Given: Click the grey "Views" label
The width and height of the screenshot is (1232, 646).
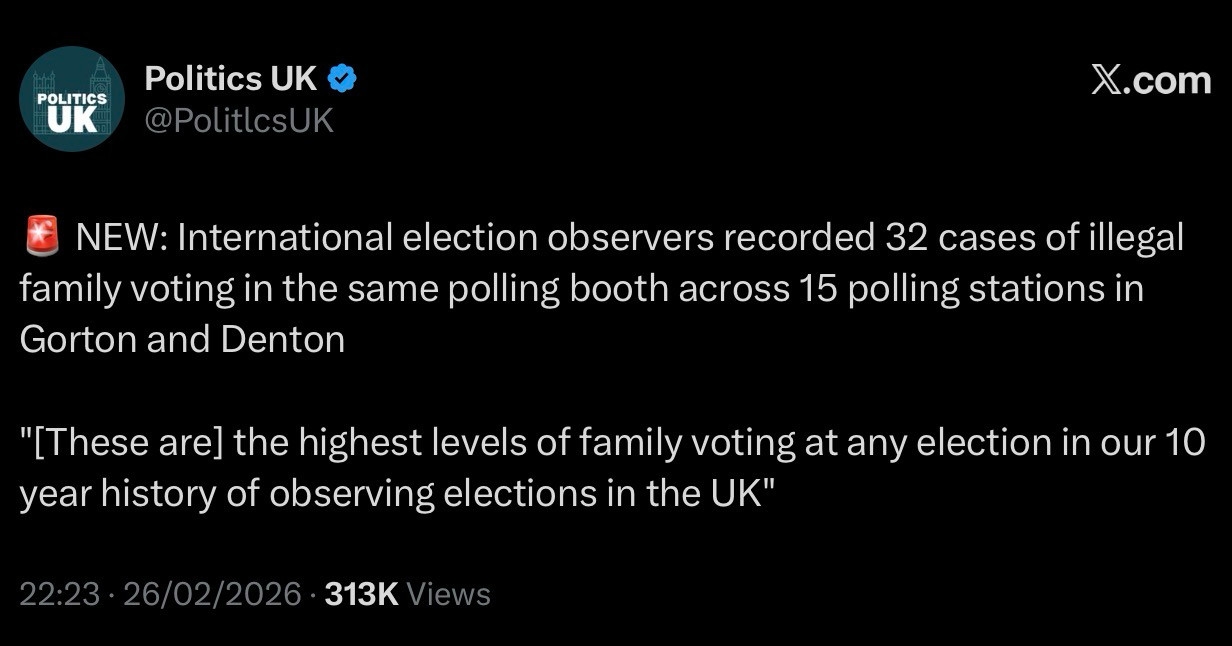Looking at the screenshot, I should coord(449,594).
